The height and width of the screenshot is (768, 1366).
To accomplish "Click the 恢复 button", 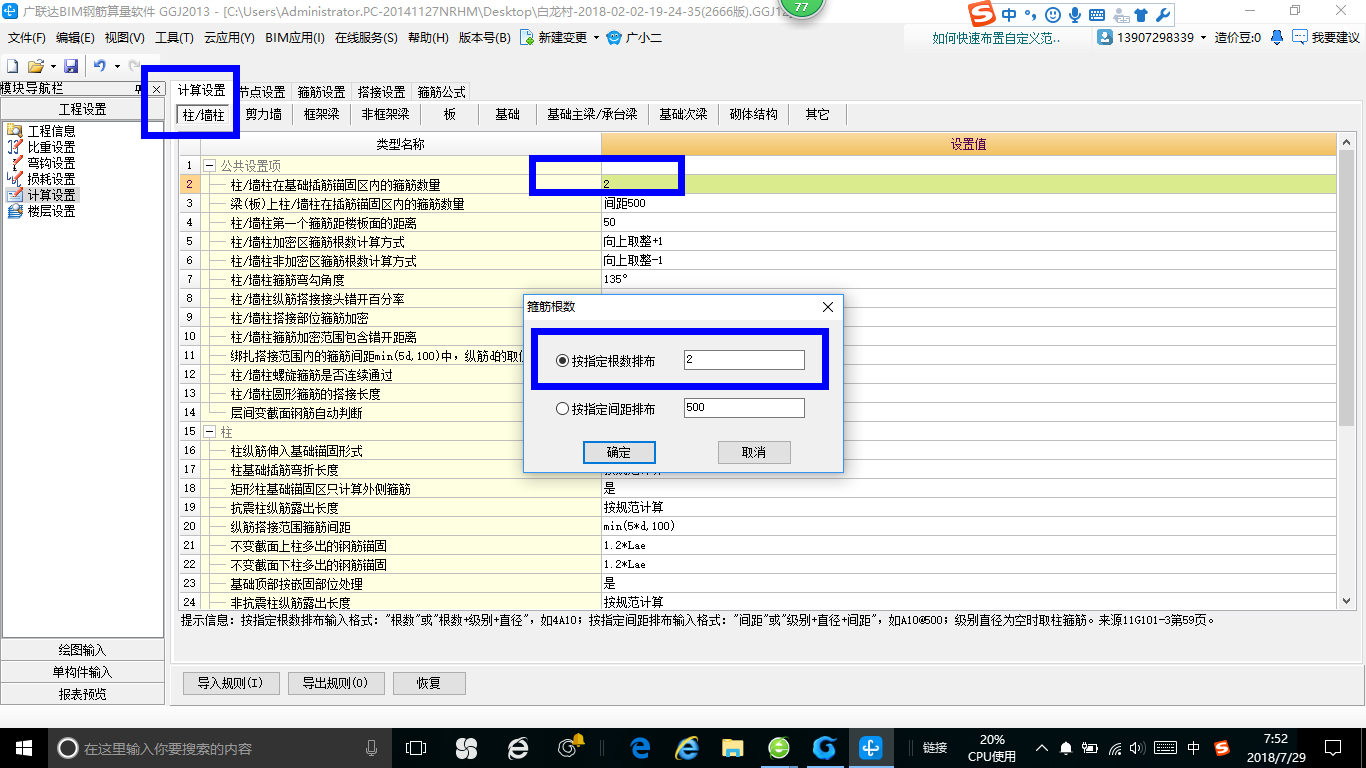I will [x=429, y=683].
